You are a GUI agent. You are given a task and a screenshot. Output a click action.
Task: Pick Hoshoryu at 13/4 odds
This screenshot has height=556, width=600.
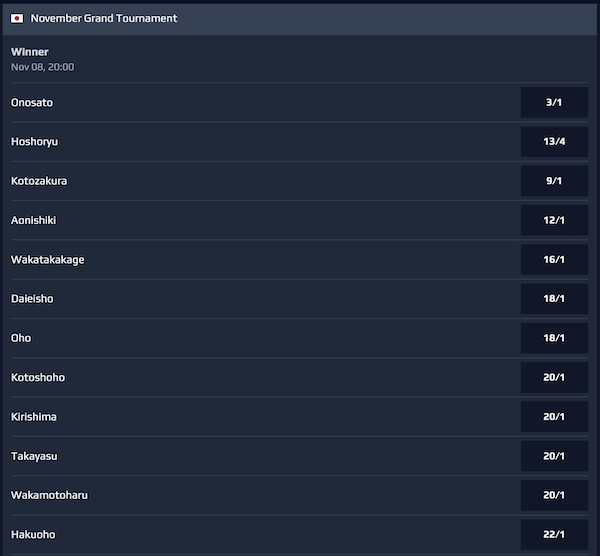(554, 142)
